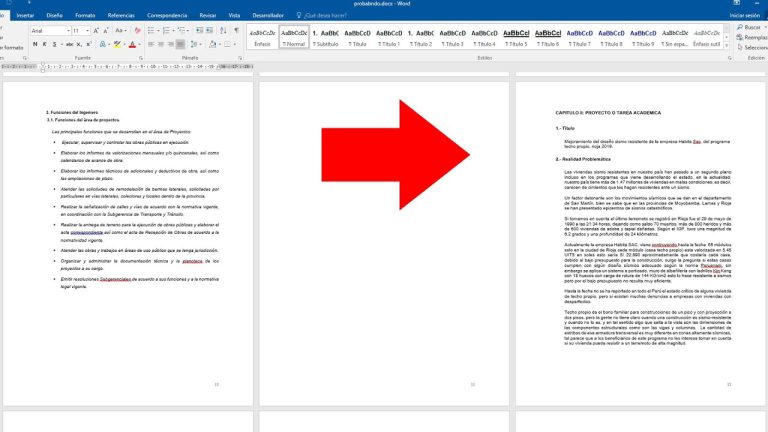
Task: Apply the red font color swatch
Action: click(132, 44)
